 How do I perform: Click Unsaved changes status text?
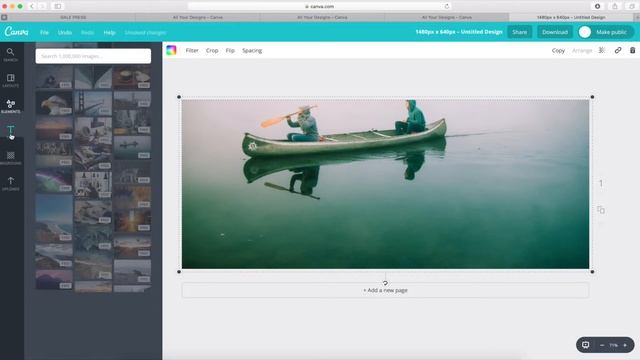tap(145, 32)
